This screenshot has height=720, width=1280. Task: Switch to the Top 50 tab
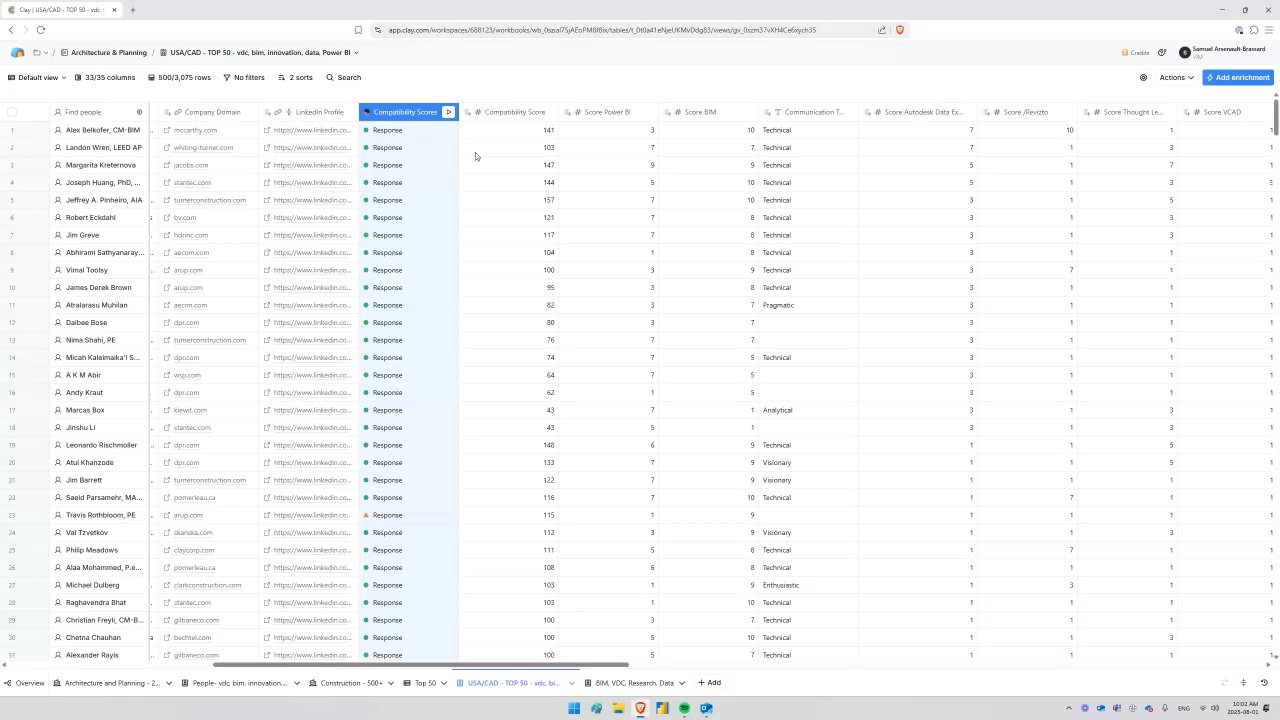pyautogui.click(x=426, y=683)
